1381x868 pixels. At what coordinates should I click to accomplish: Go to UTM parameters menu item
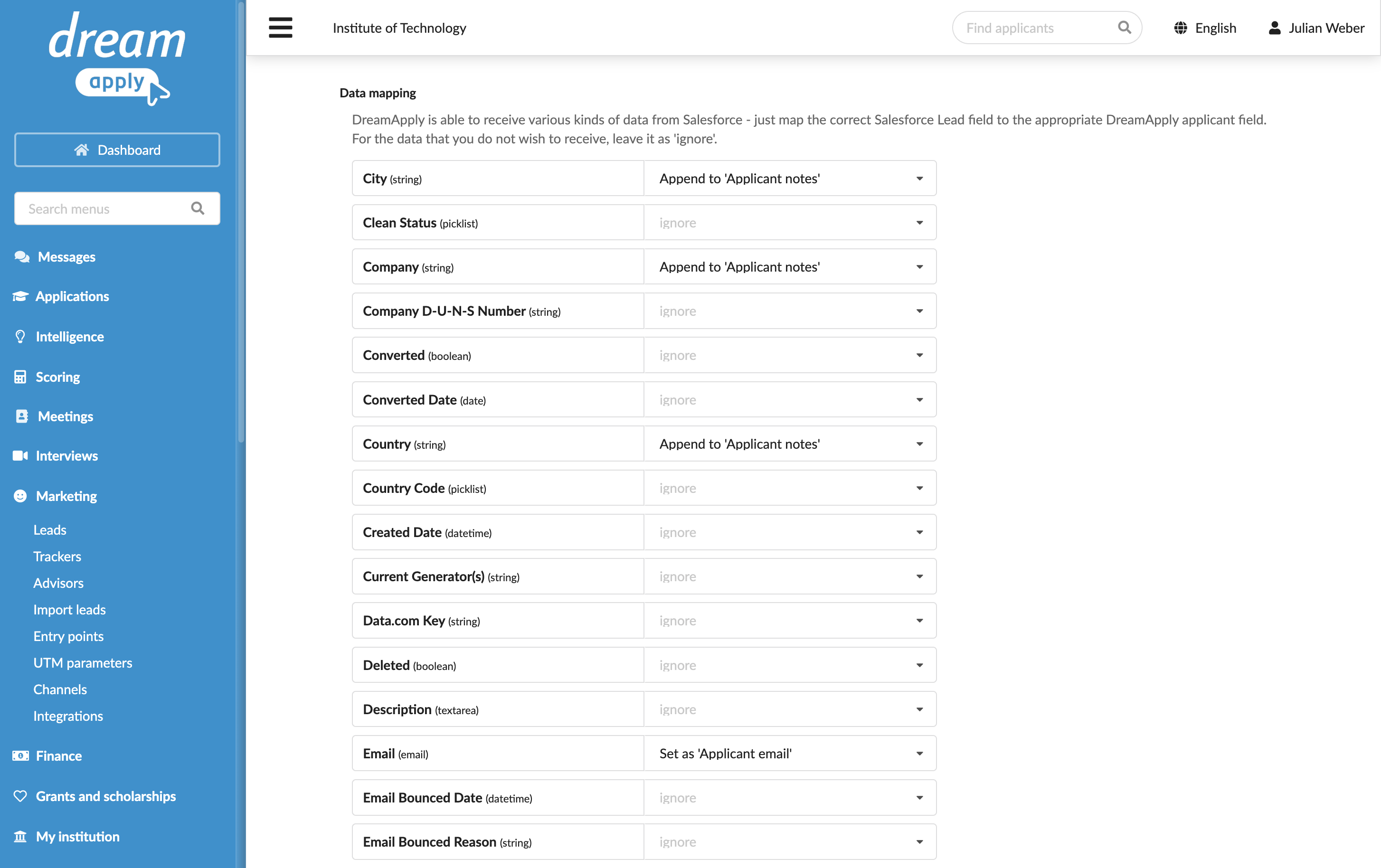pyautogui.click(x=83, y=663)
